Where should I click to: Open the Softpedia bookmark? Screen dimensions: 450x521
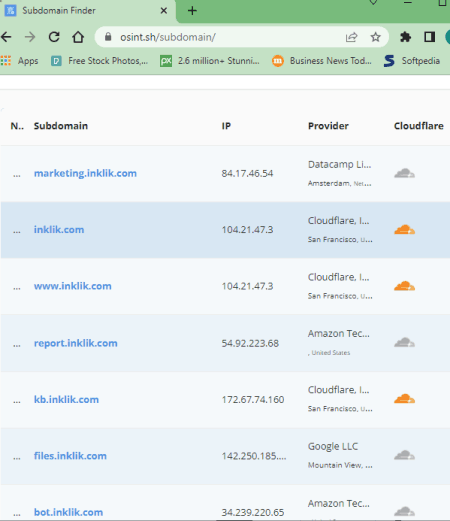[412, 61]
